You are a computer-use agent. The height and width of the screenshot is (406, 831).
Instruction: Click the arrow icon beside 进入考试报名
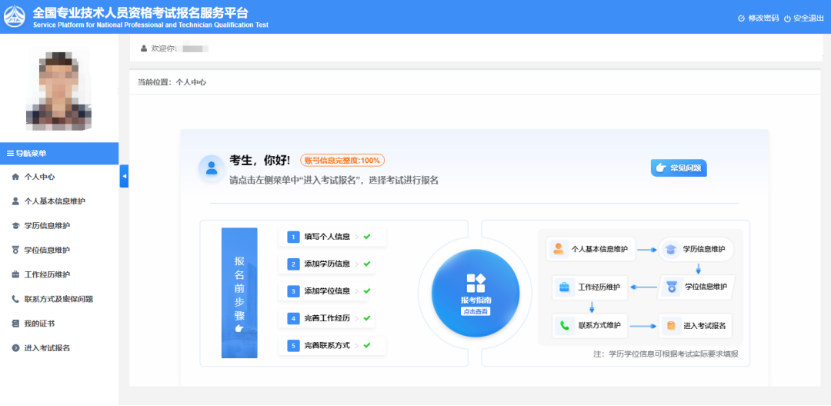coord(15,348)
